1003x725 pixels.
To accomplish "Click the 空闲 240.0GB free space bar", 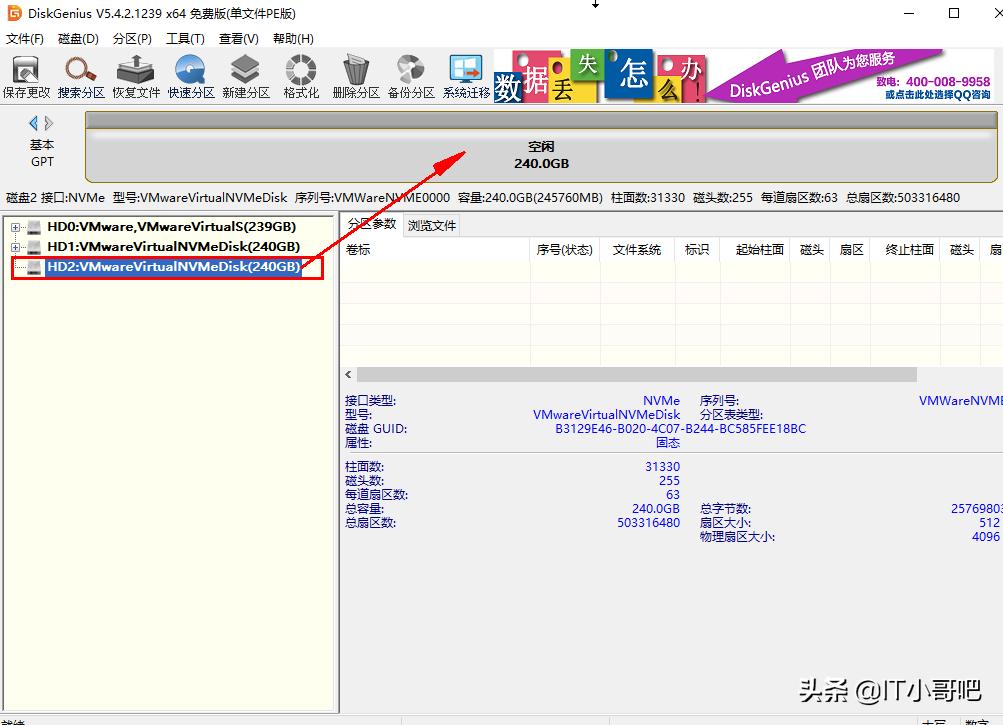I will pos(541,155).
